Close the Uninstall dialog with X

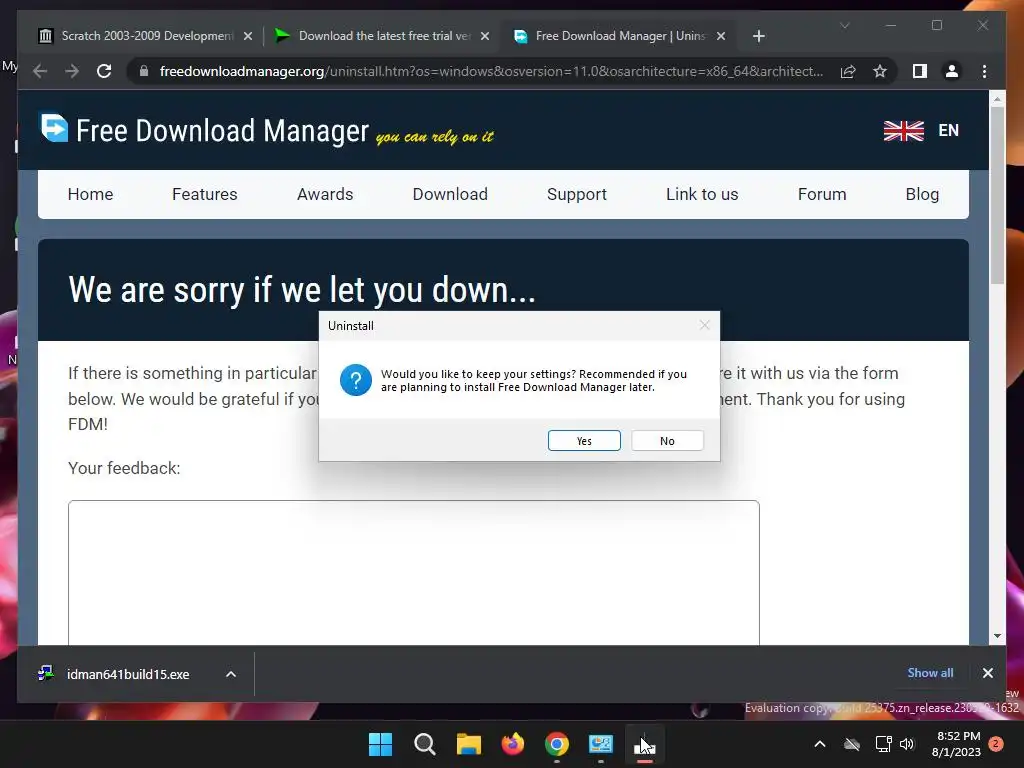704,325
